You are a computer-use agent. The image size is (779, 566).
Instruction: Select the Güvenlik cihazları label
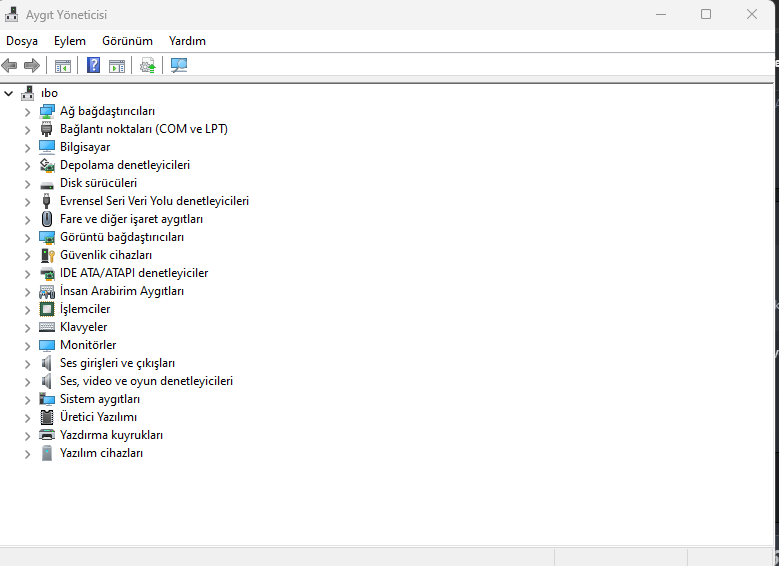(x=106, y=255)
